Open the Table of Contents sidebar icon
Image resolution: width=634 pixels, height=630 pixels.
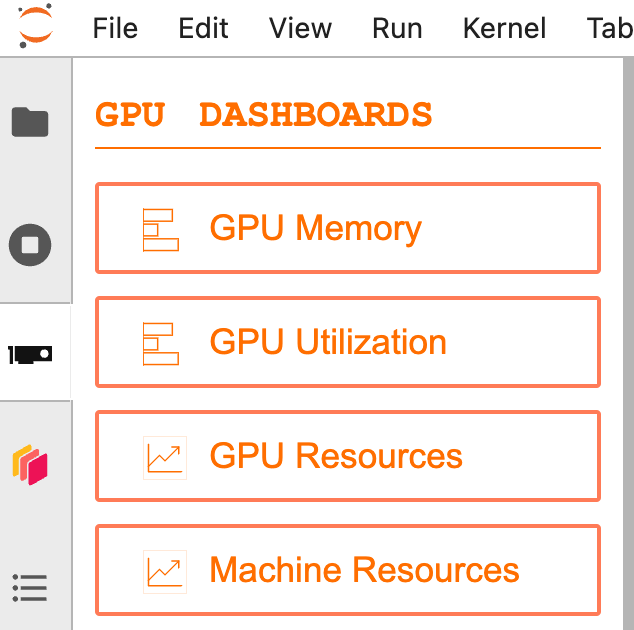coord(30,587)
